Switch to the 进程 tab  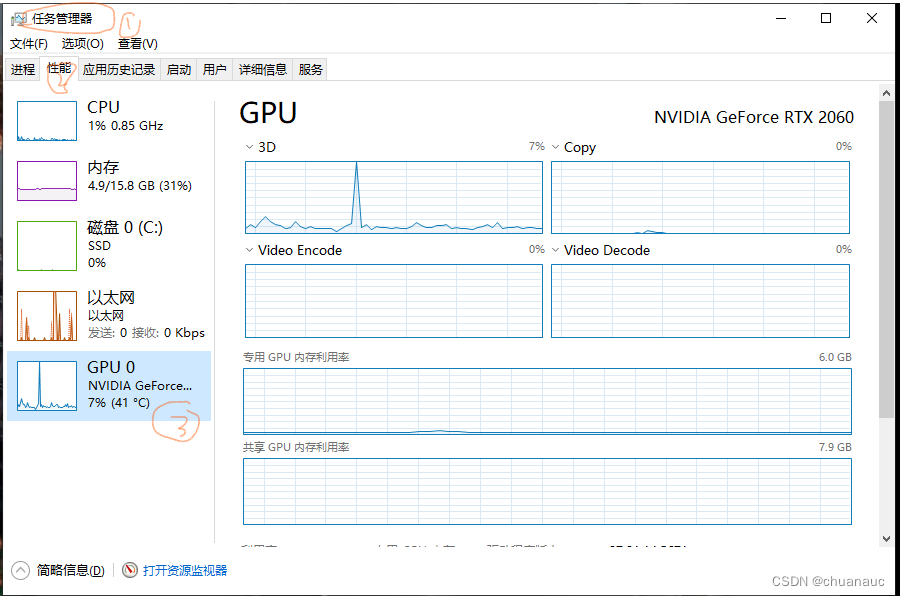[x=23, y=69]
